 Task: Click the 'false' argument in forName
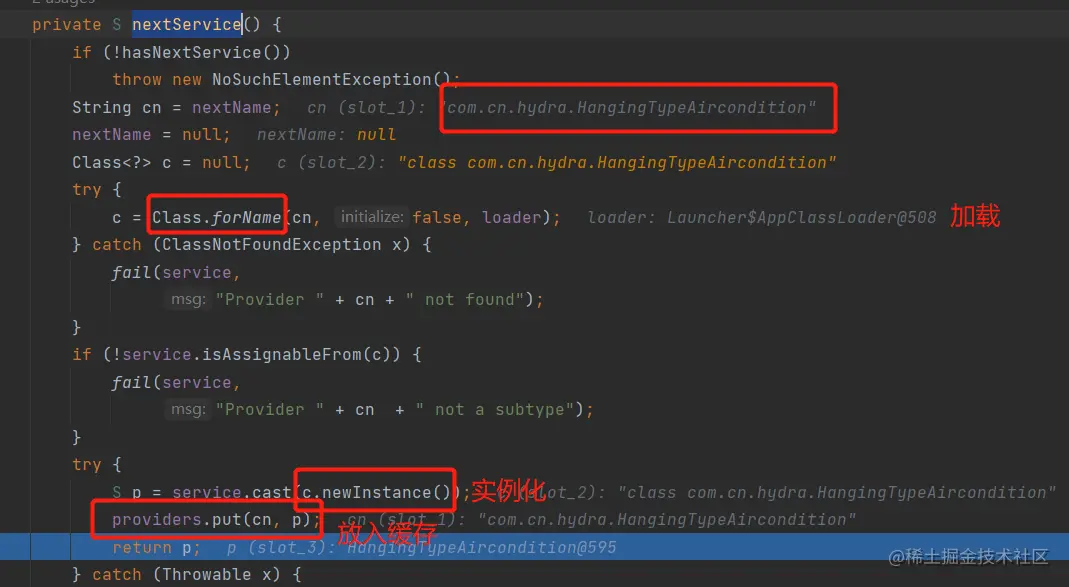coord(436,217)
